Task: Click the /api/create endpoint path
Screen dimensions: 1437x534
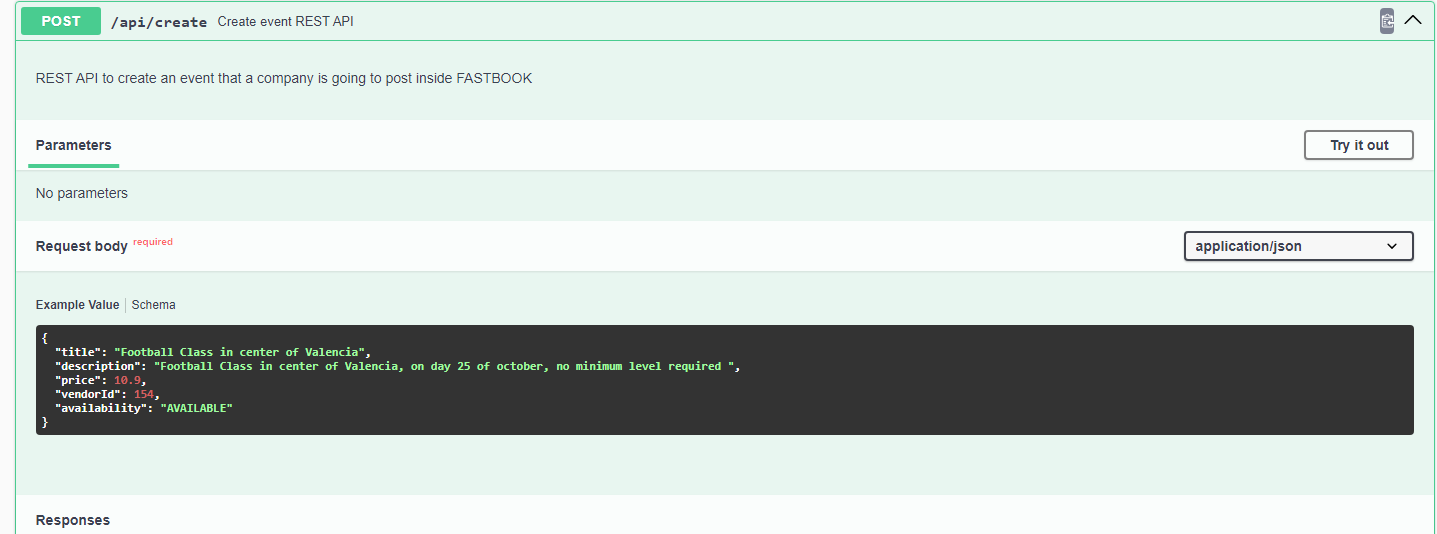Action: point(159,22)
